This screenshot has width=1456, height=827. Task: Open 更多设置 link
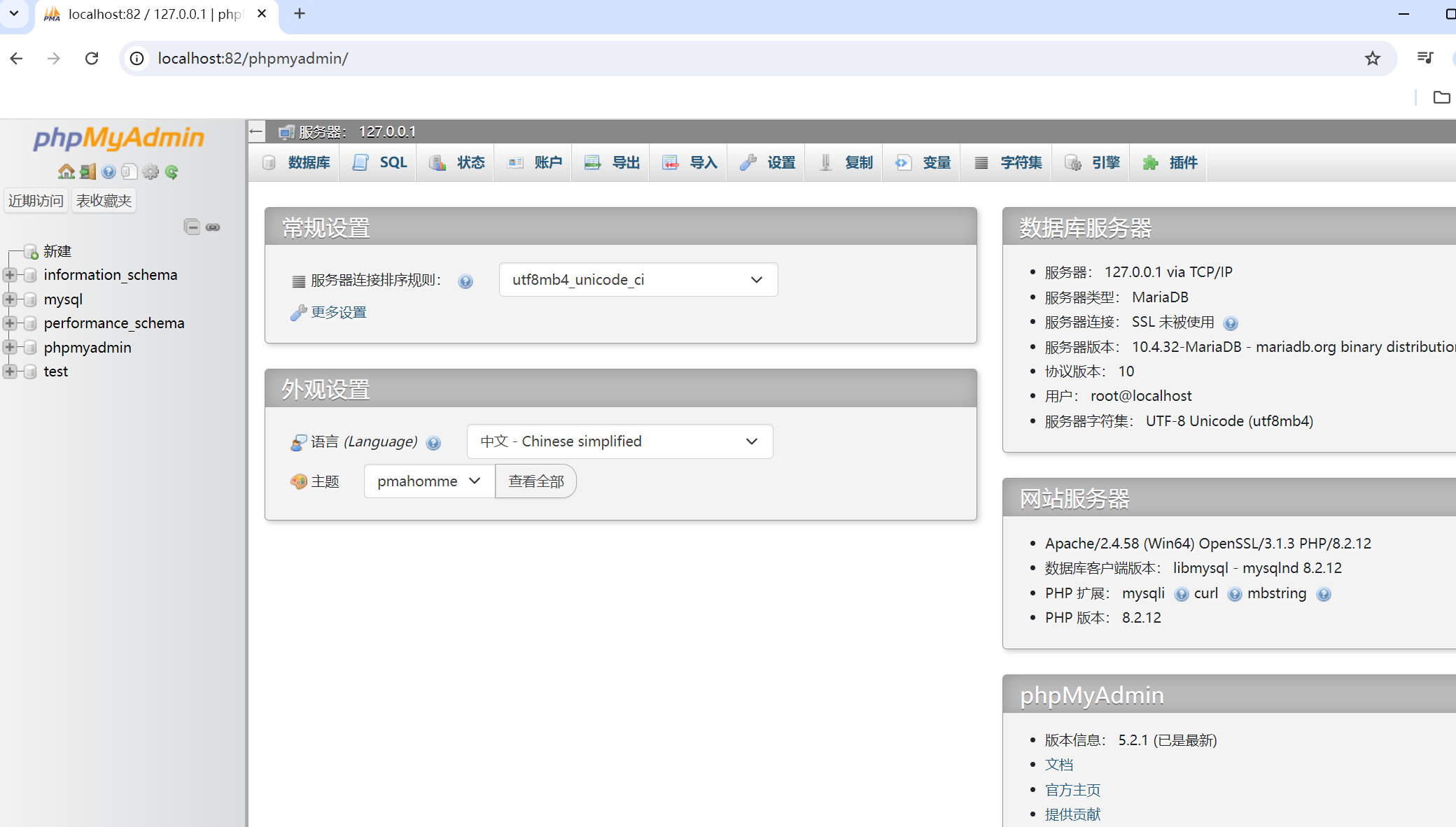(339, 313)
